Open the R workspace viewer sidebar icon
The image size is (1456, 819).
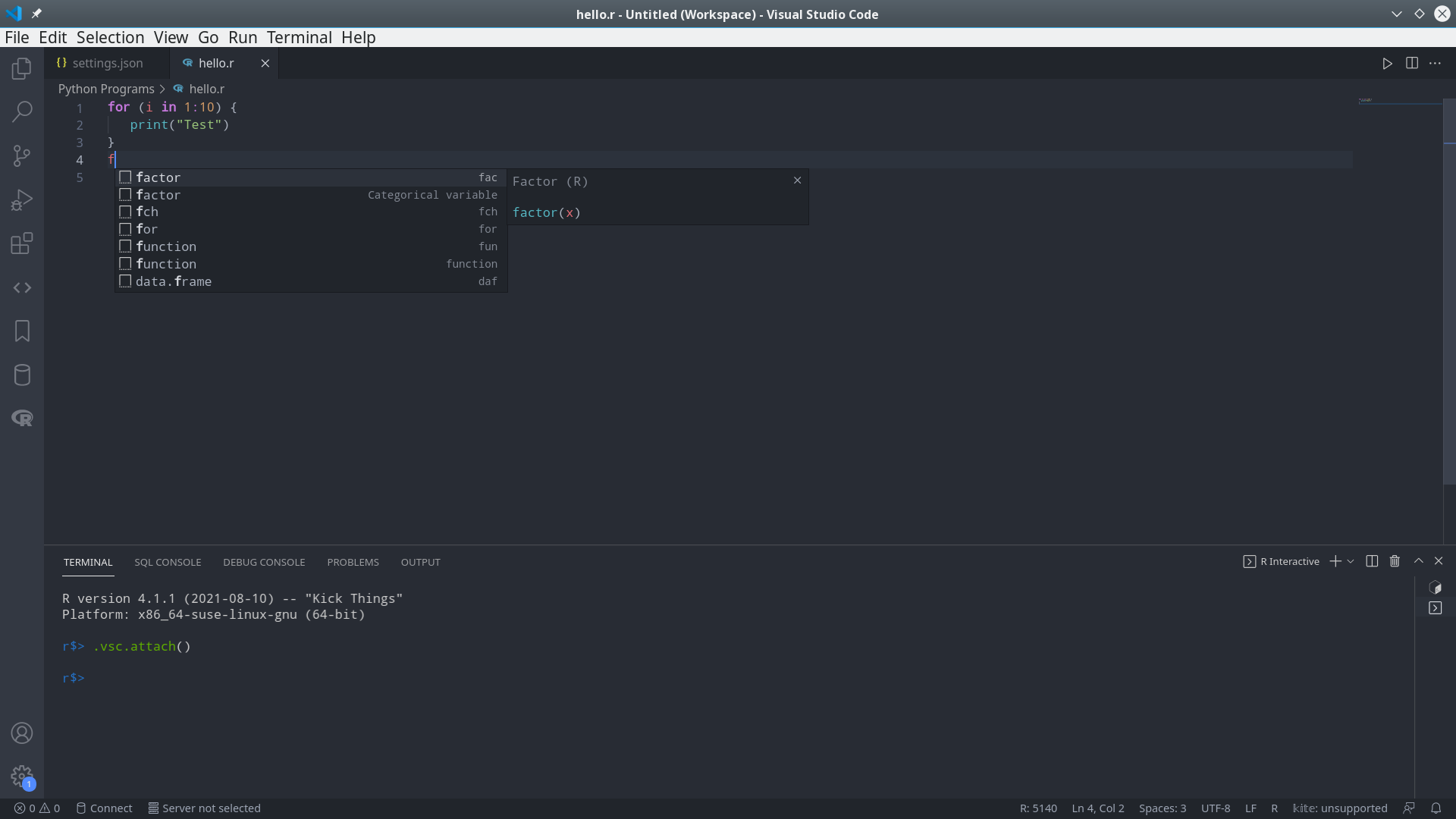click(21, 418)
